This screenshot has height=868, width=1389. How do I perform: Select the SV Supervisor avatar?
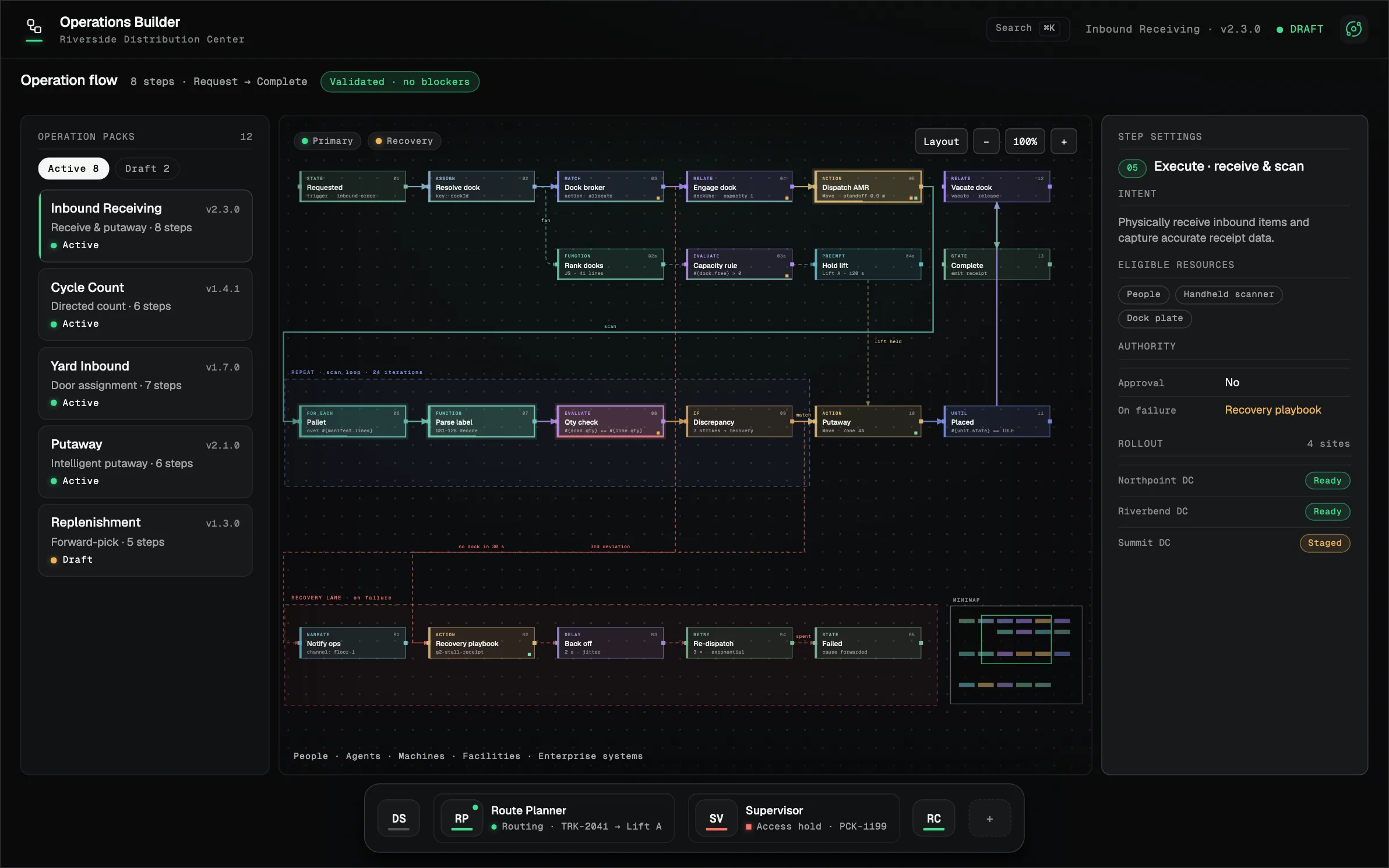[x=716, y=818]
